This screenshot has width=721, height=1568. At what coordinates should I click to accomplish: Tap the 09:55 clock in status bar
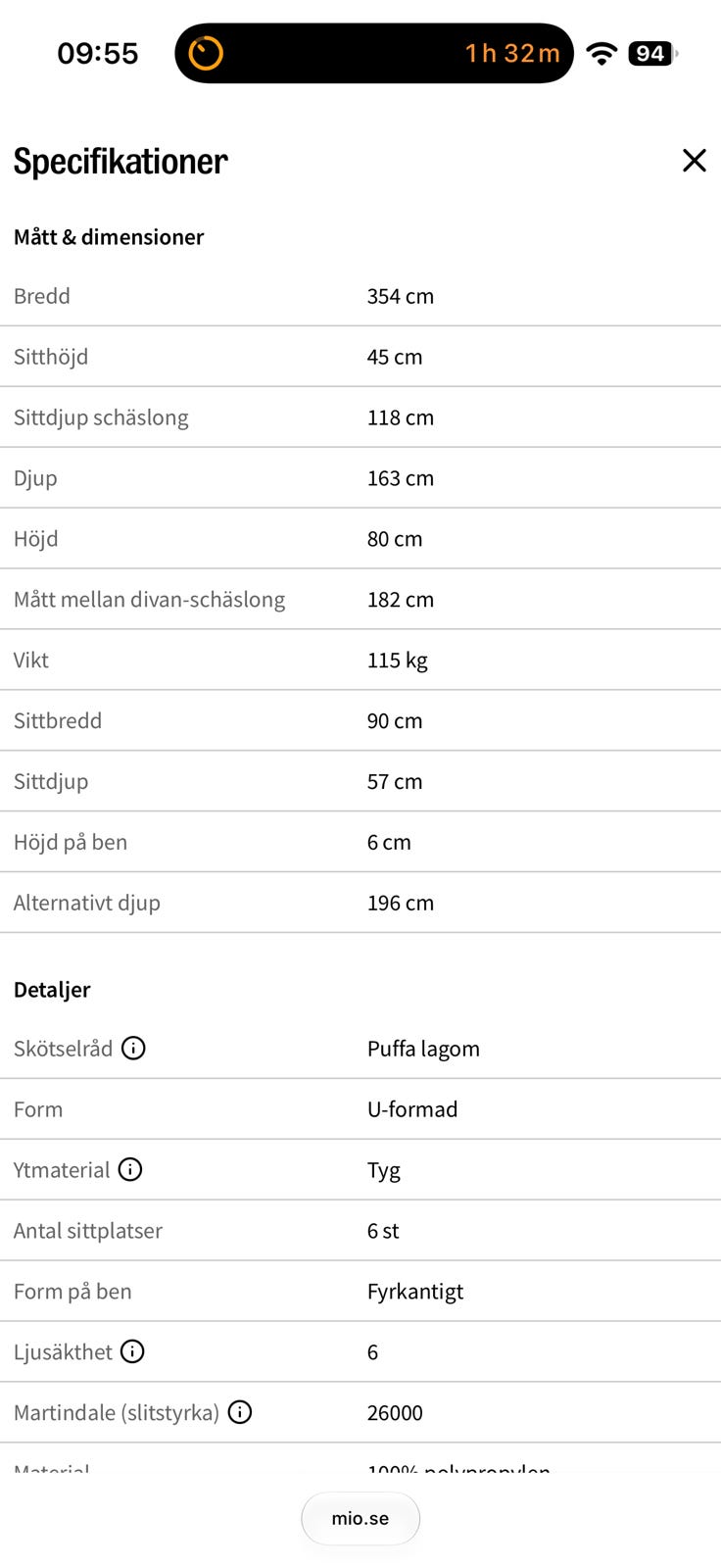(x=98, y=53)
